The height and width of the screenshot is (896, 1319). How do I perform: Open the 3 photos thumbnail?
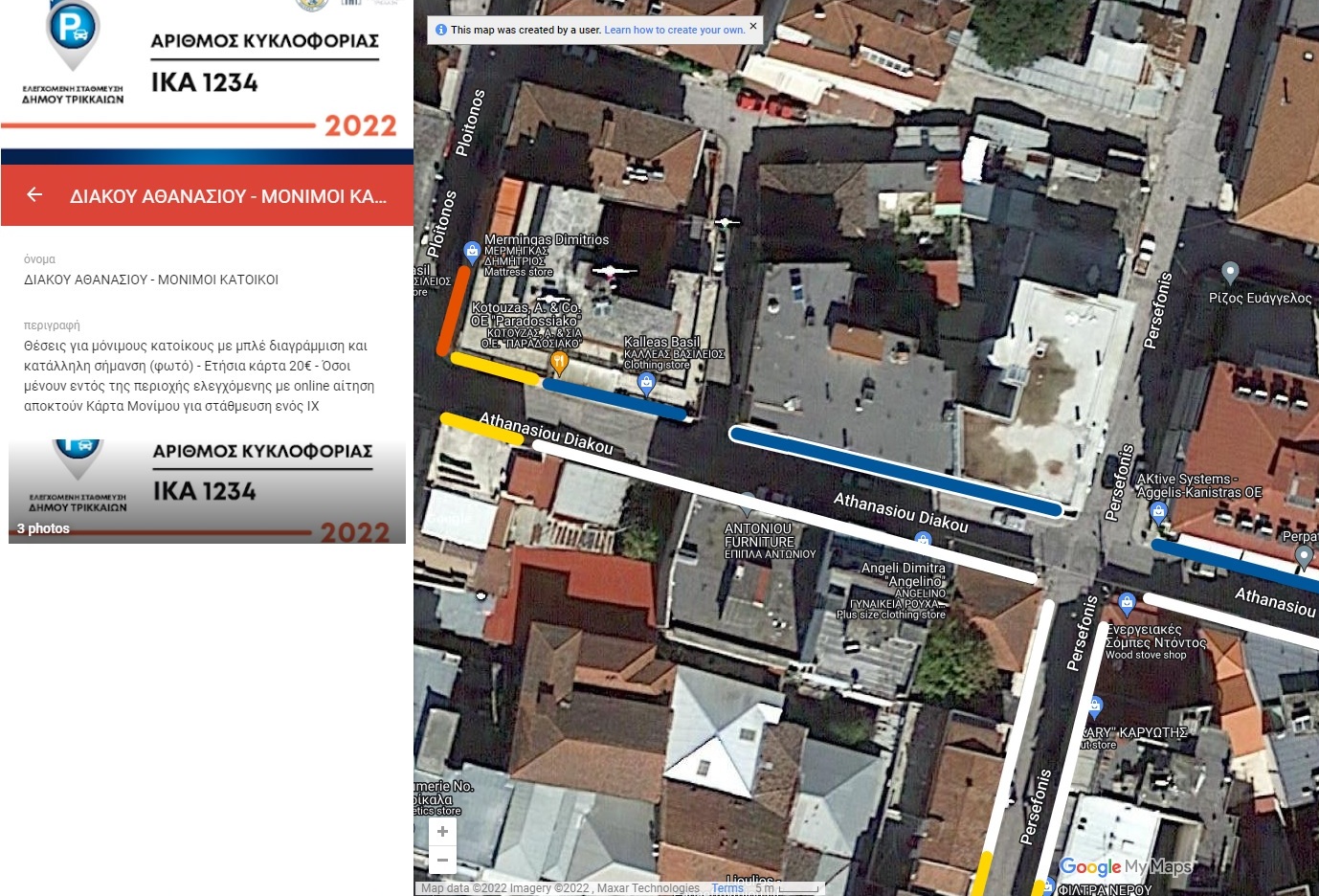[x=207, y=491]
